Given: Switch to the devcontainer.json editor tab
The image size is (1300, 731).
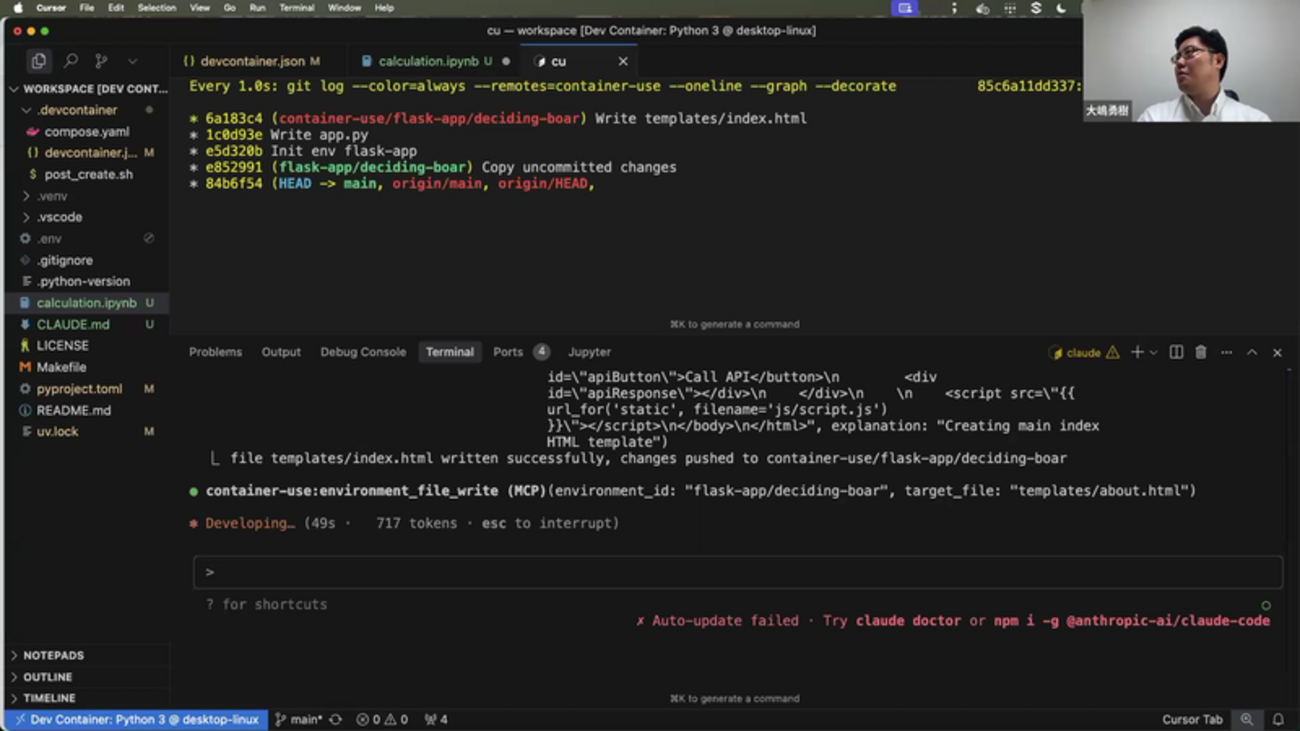Looking at the screenshot, I should [x=250, y=61].
